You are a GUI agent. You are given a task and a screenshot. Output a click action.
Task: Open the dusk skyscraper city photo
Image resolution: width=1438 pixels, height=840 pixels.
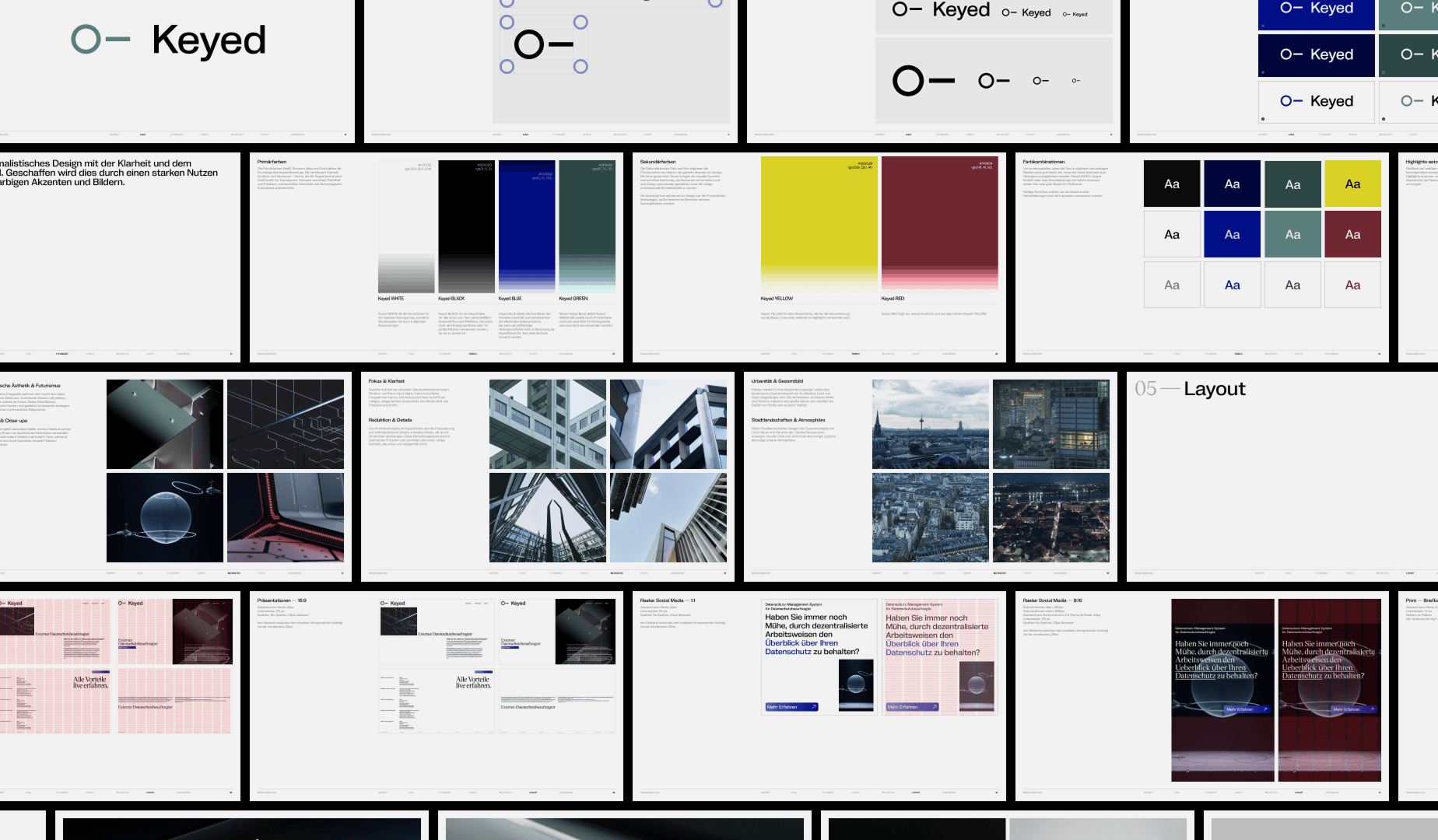point(1051,425)
